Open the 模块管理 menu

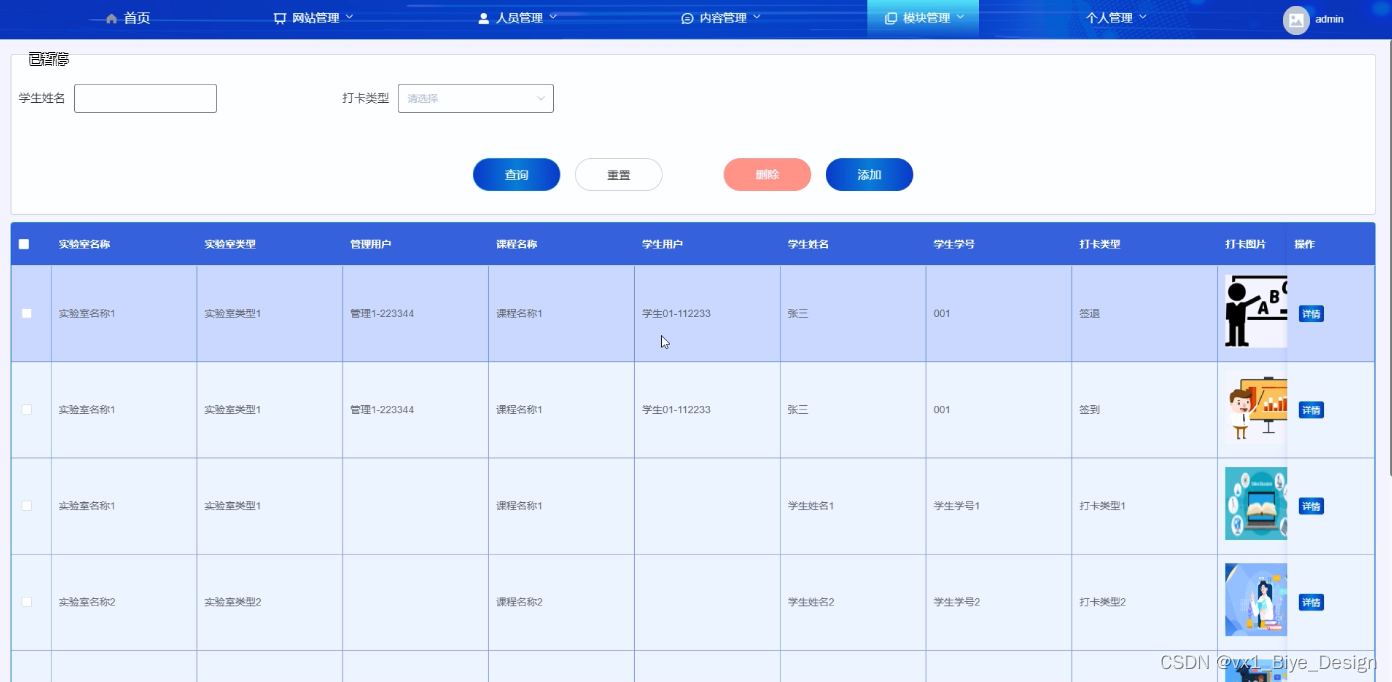coord(923,18)
